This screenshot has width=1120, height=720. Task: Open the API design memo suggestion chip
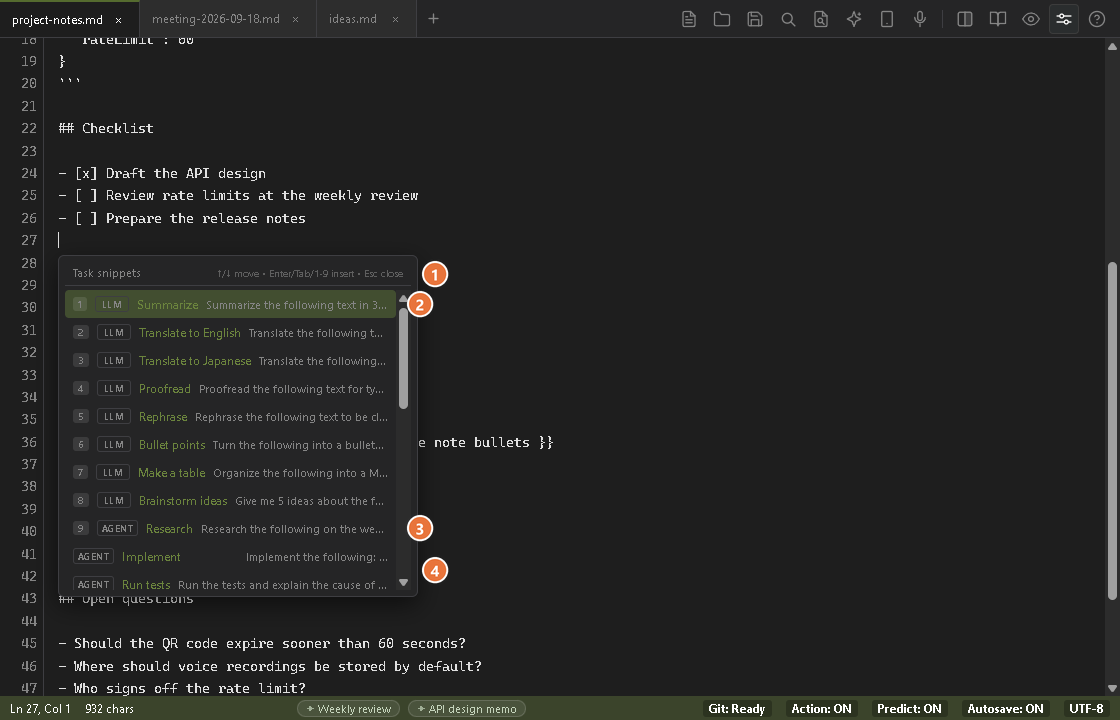(x=466, y=709)
